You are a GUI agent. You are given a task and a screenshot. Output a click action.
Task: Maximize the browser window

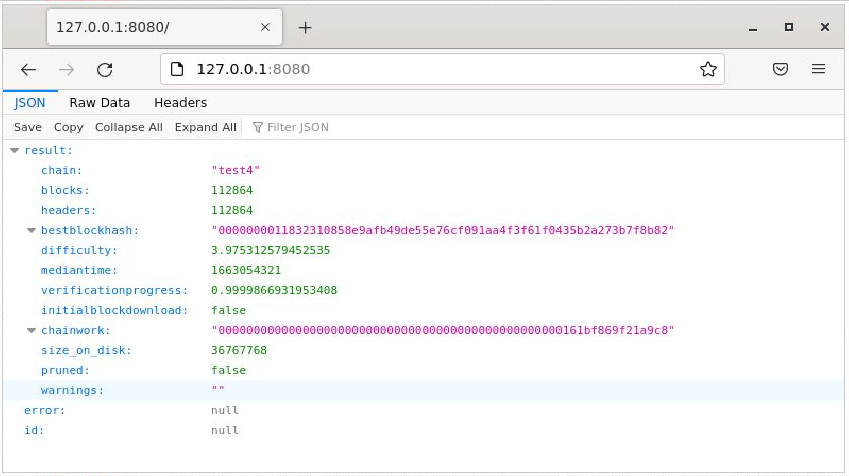coord(789,27)
